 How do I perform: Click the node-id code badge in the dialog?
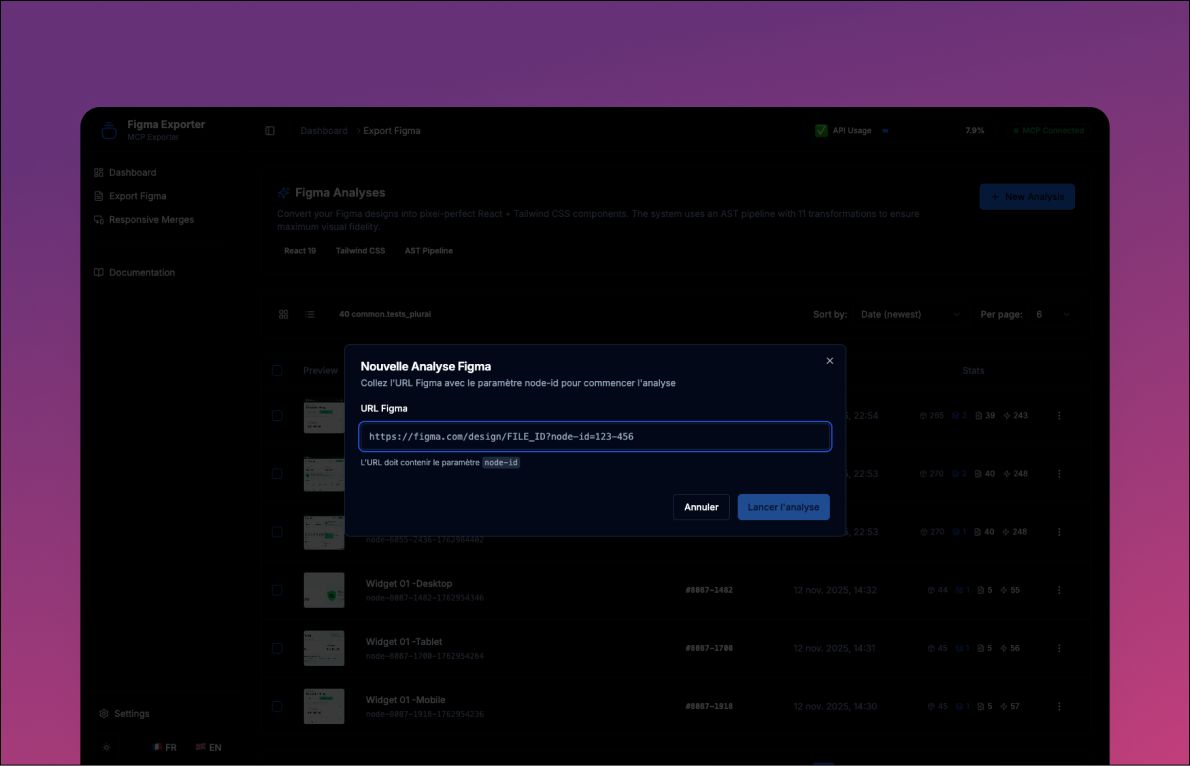(x=501, y=462)
